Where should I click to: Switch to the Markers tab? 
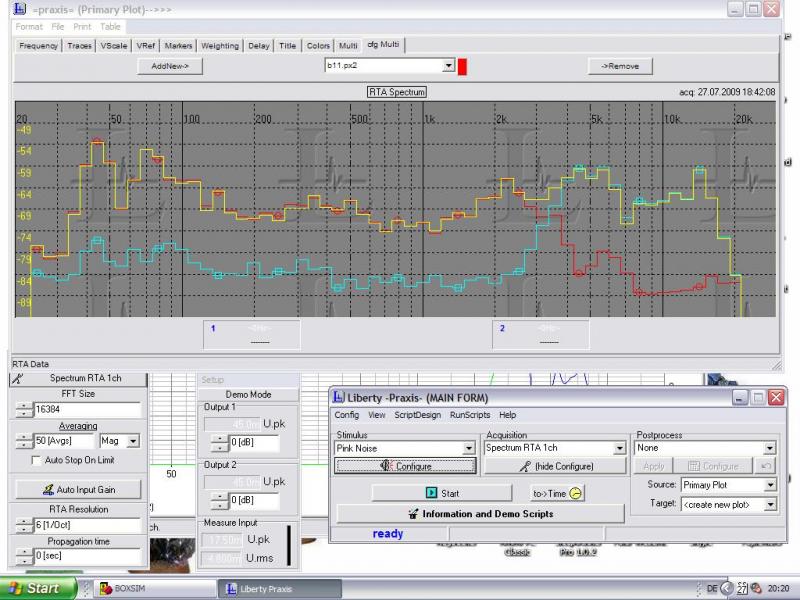pyautogui.click(x=178, y=46)
